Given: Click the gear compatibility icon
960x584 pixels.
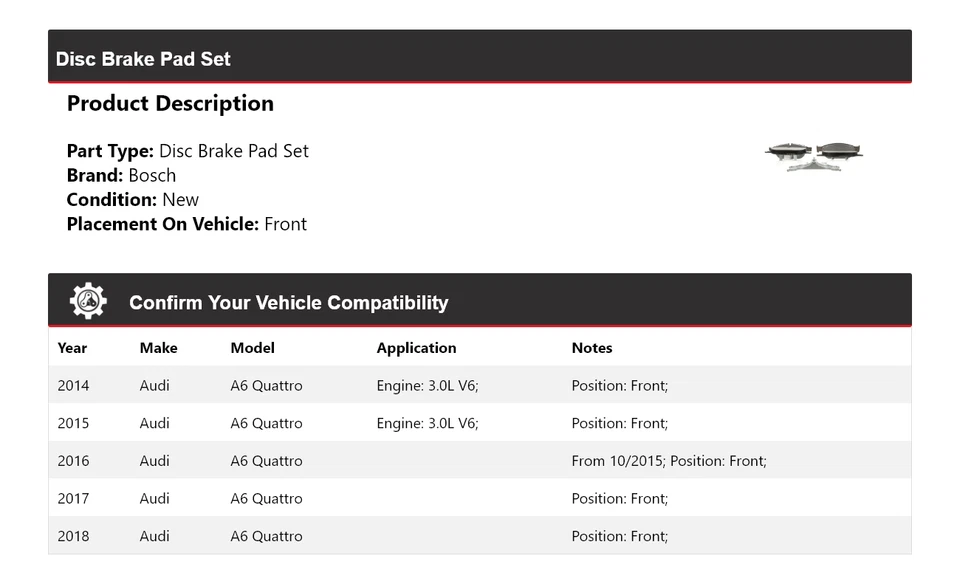Looking at the screenshot, I should pos(88,301).
